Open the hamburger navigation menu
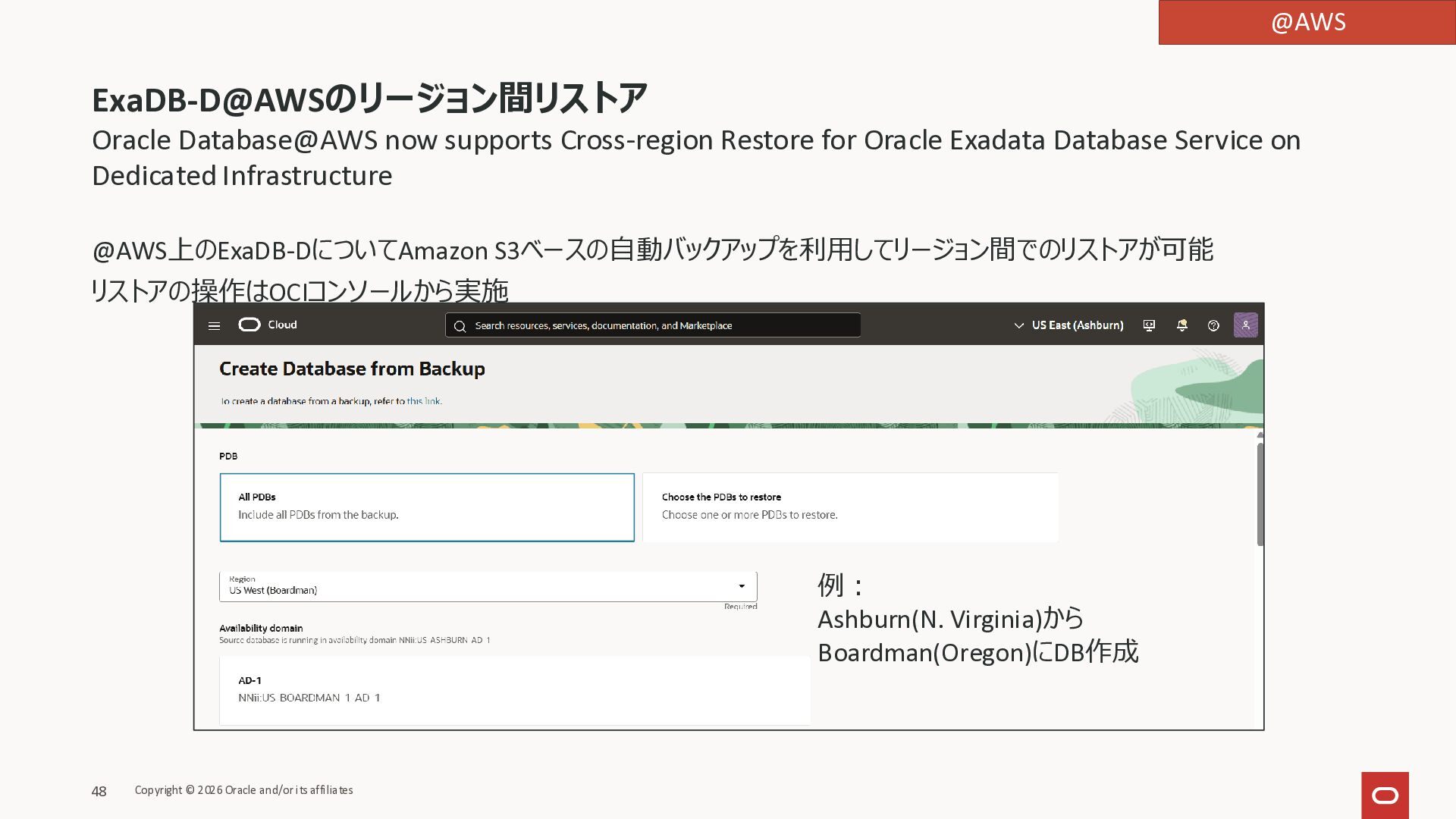 pyautogui.click(x=214, y=326)
